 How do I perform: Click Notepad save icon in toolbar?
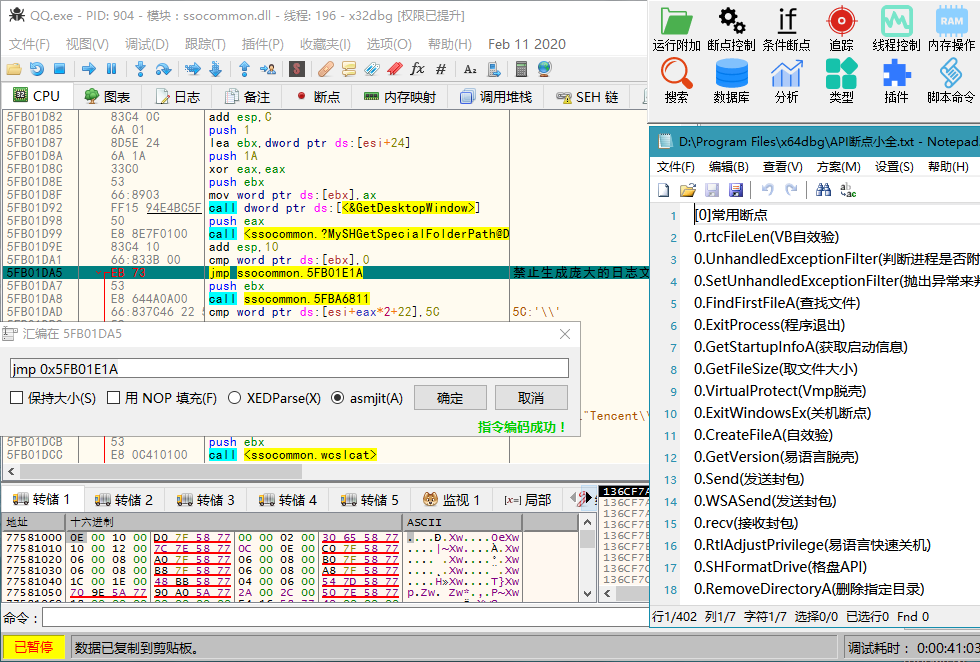pyautogui.click(x=712, y=190)
